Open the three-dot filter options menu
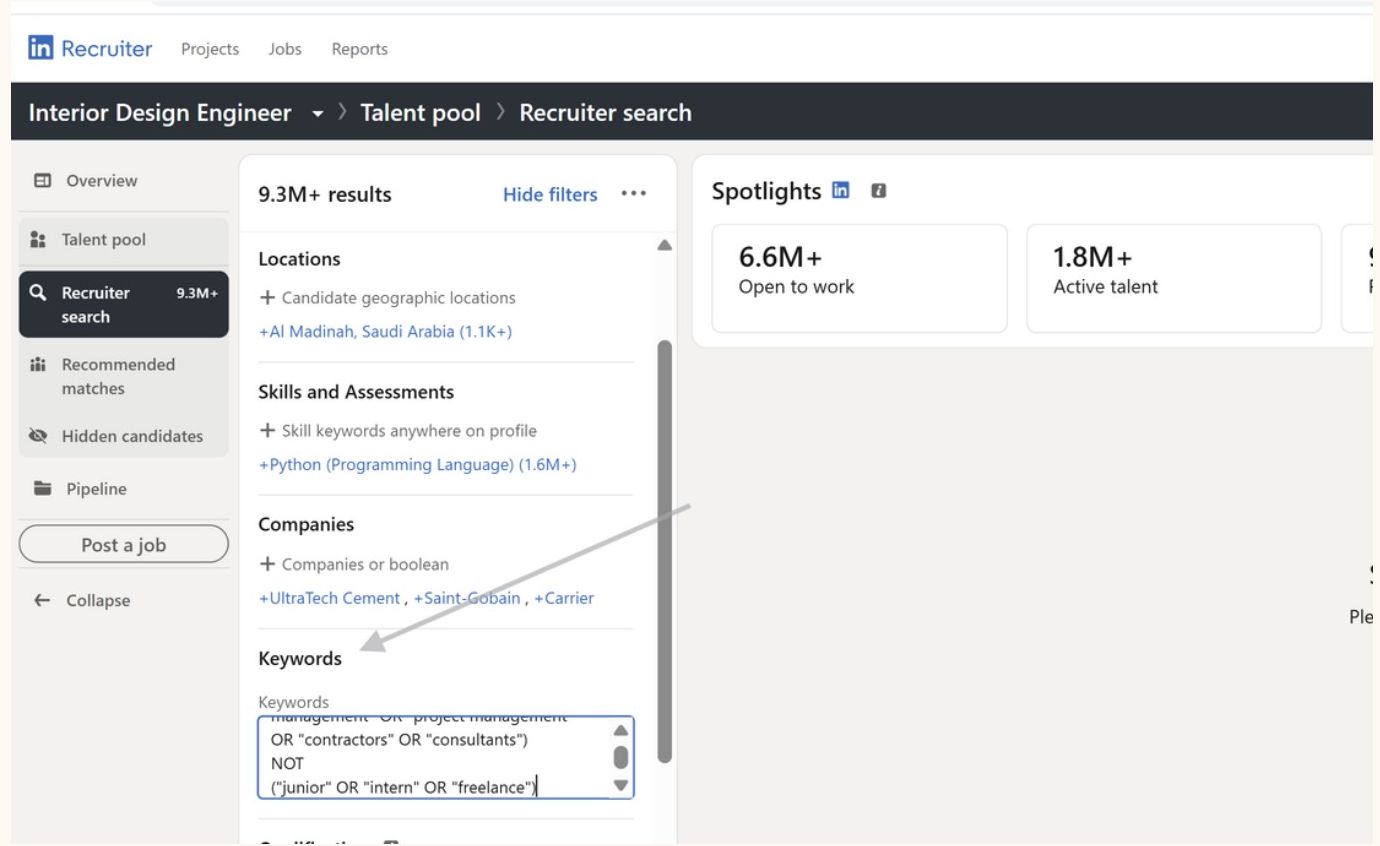Image resolution: width=1380 pixels, height=846 pixels. (633, 194)
